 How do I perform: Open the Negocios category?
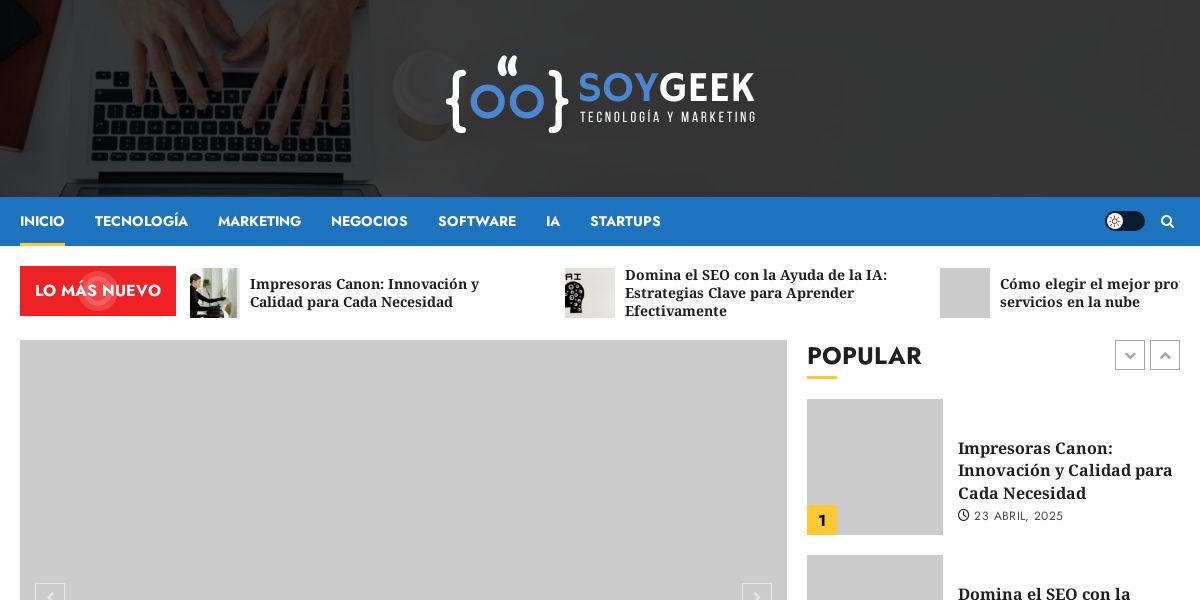point(369,221)
